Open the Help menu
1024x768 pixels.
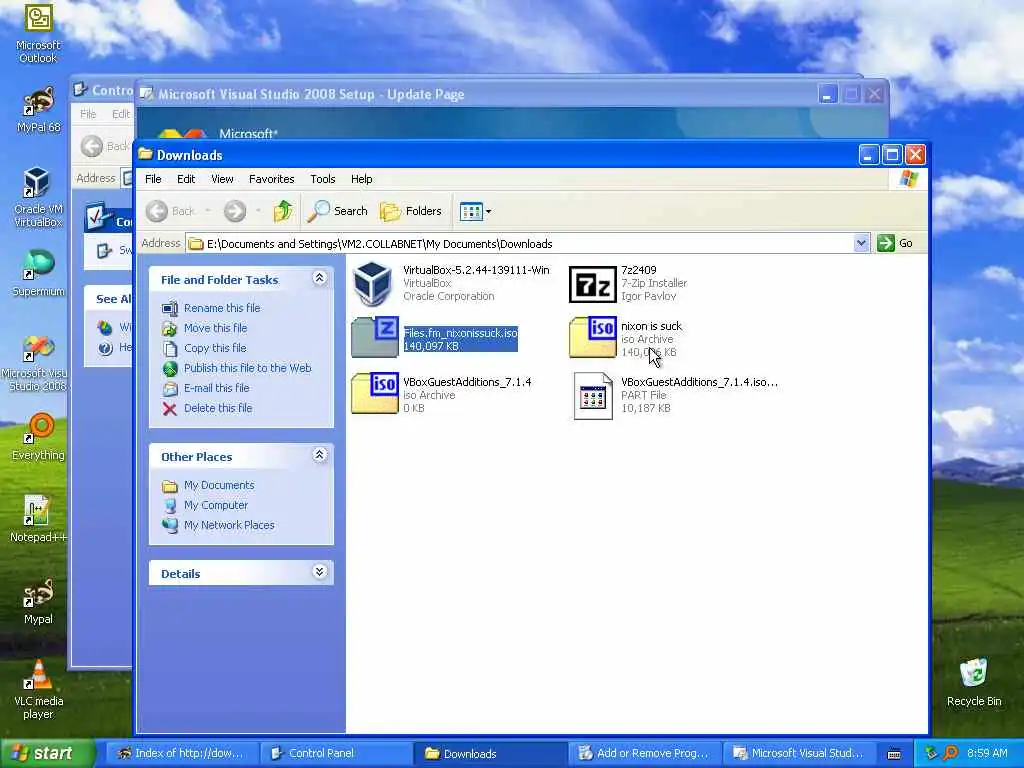[x=361, y=179]
